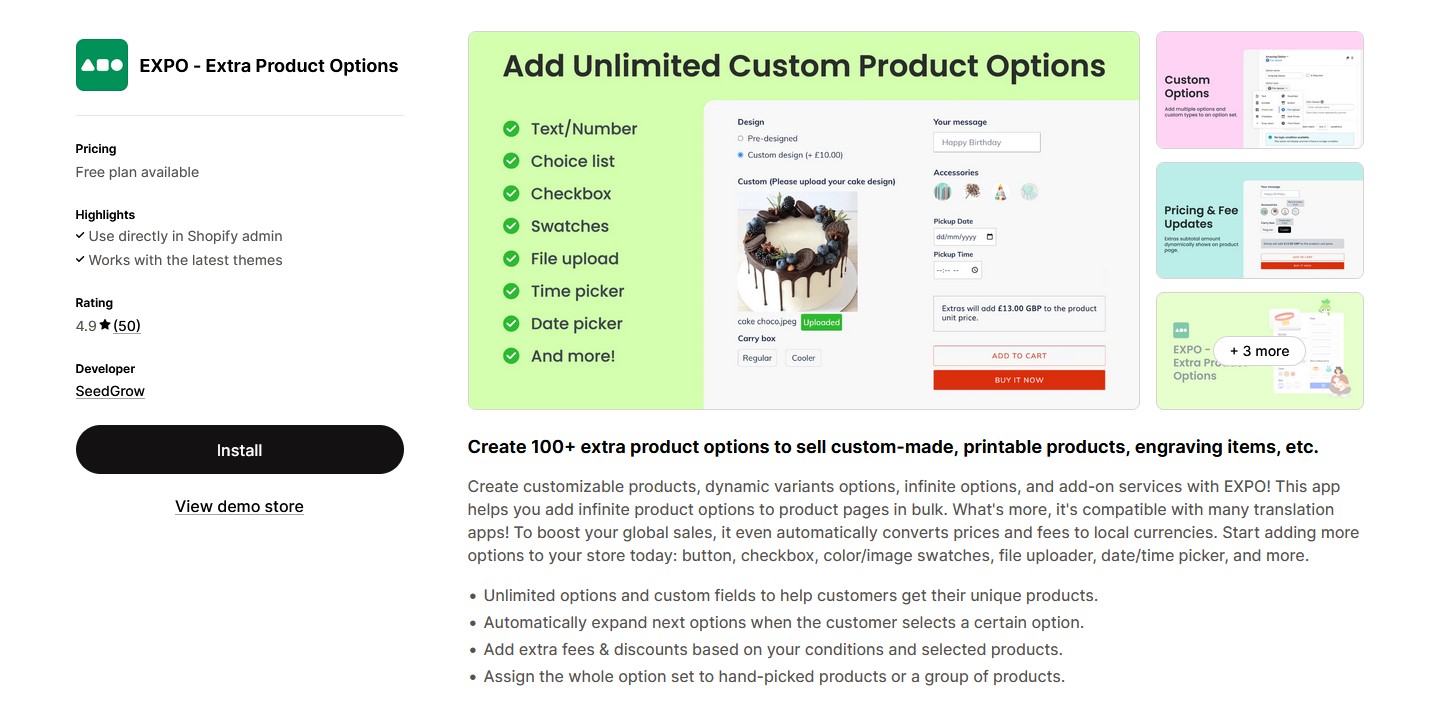Click the green check beside File upload
The height and width of the screenshot is (716, 1446).
click(511, 259)
